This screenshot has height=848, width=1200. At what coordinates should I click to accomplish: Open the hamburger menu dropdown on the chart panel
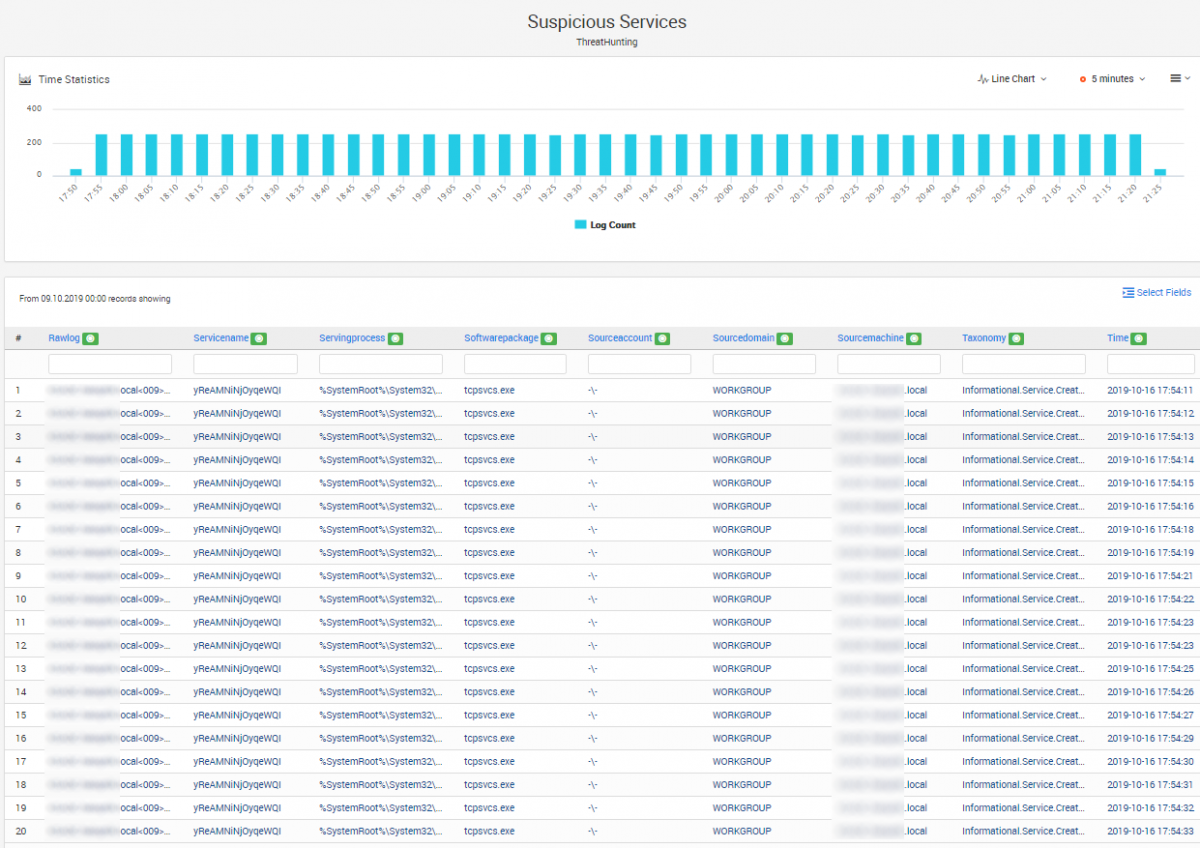coord(1178,78)
